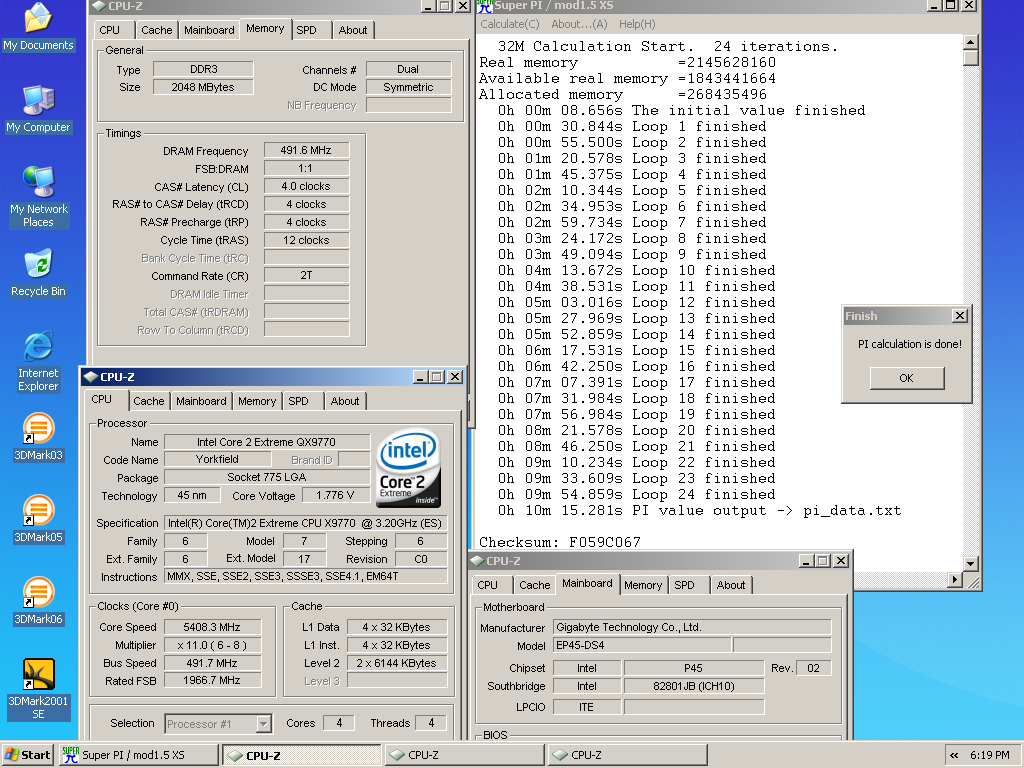Viewport: 1024px width, 768px height.
Task: Open the Start menu
Action: click(27, 755)
